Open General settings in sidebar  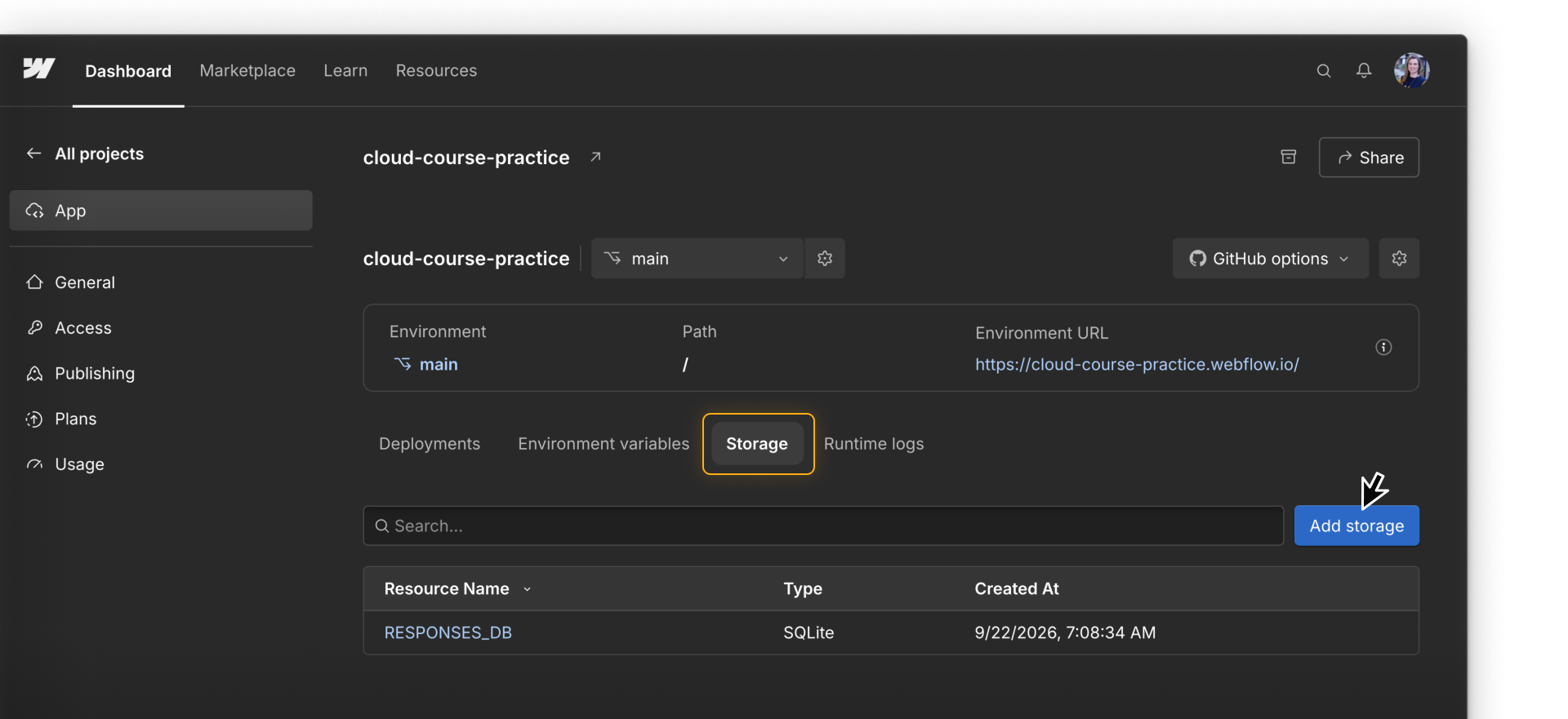pyautogui.click(x=71, y=282)
